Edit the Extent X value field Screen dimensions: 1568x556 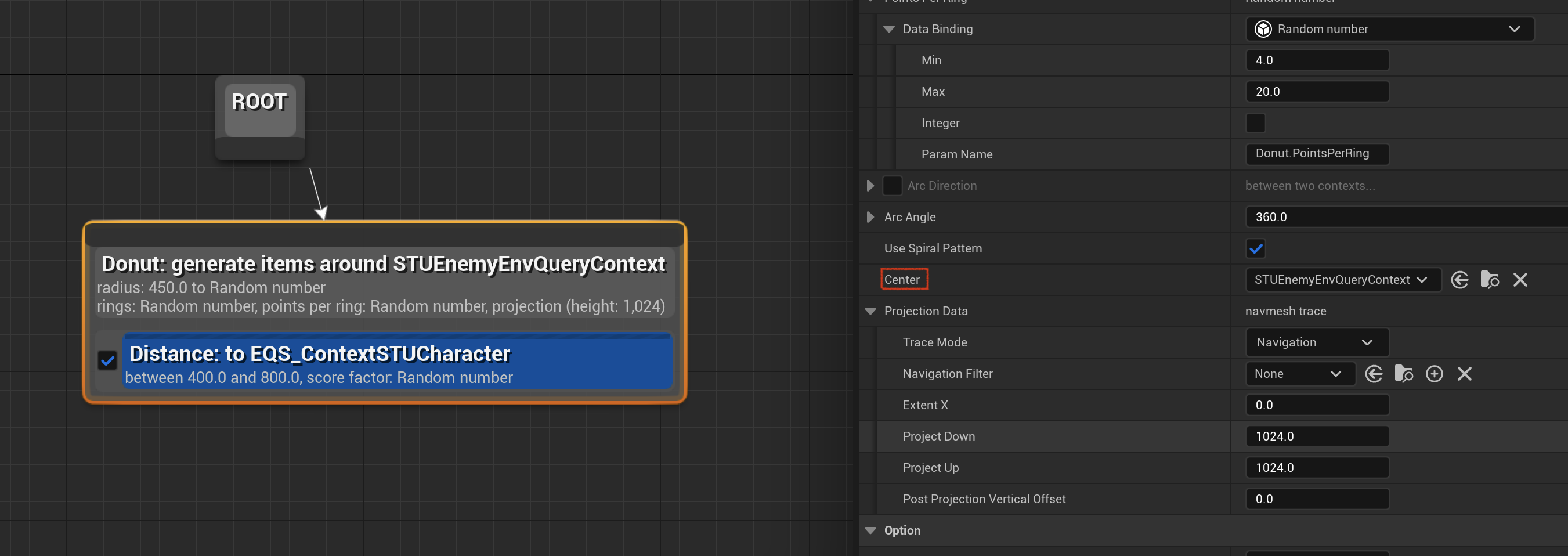(1317, 405)
